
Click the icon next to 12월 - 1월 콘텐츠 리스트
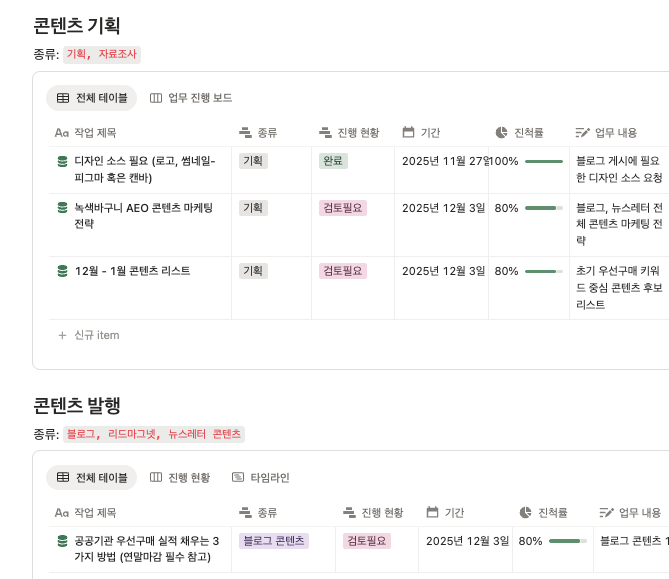(62, 271)
